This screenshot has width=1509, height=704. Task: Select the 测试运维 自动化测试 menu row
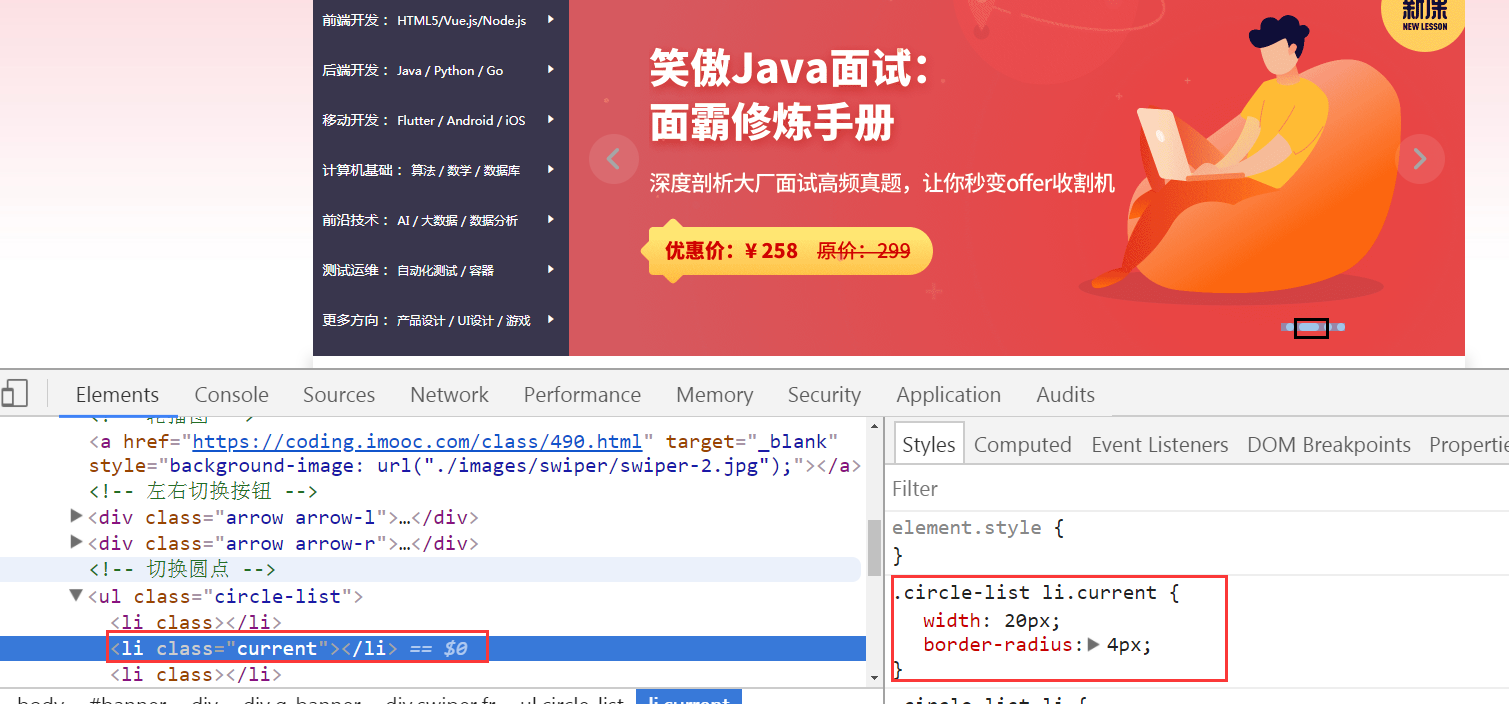[x=441, y=270]
